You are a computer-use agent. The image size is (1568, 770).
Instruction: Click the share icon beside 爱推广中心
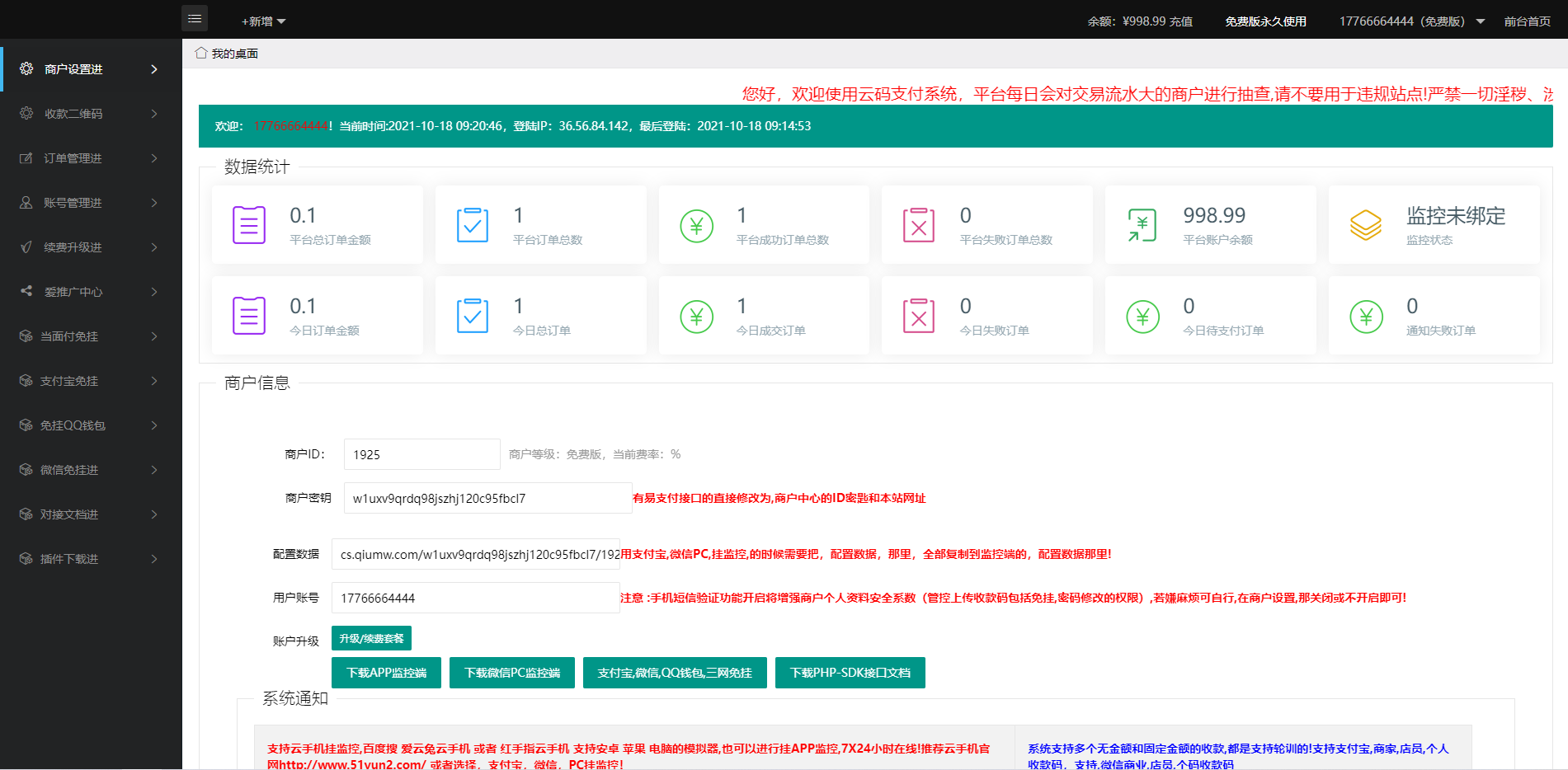click(26, 291)
